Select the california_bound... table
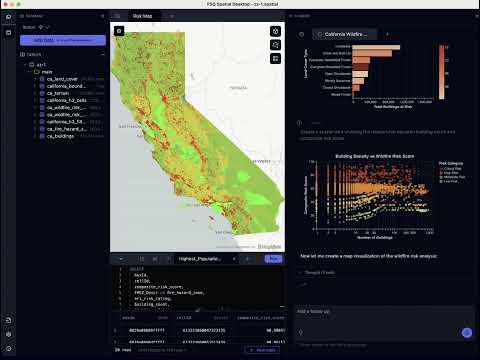480x360 pixels. coord(66,86)
